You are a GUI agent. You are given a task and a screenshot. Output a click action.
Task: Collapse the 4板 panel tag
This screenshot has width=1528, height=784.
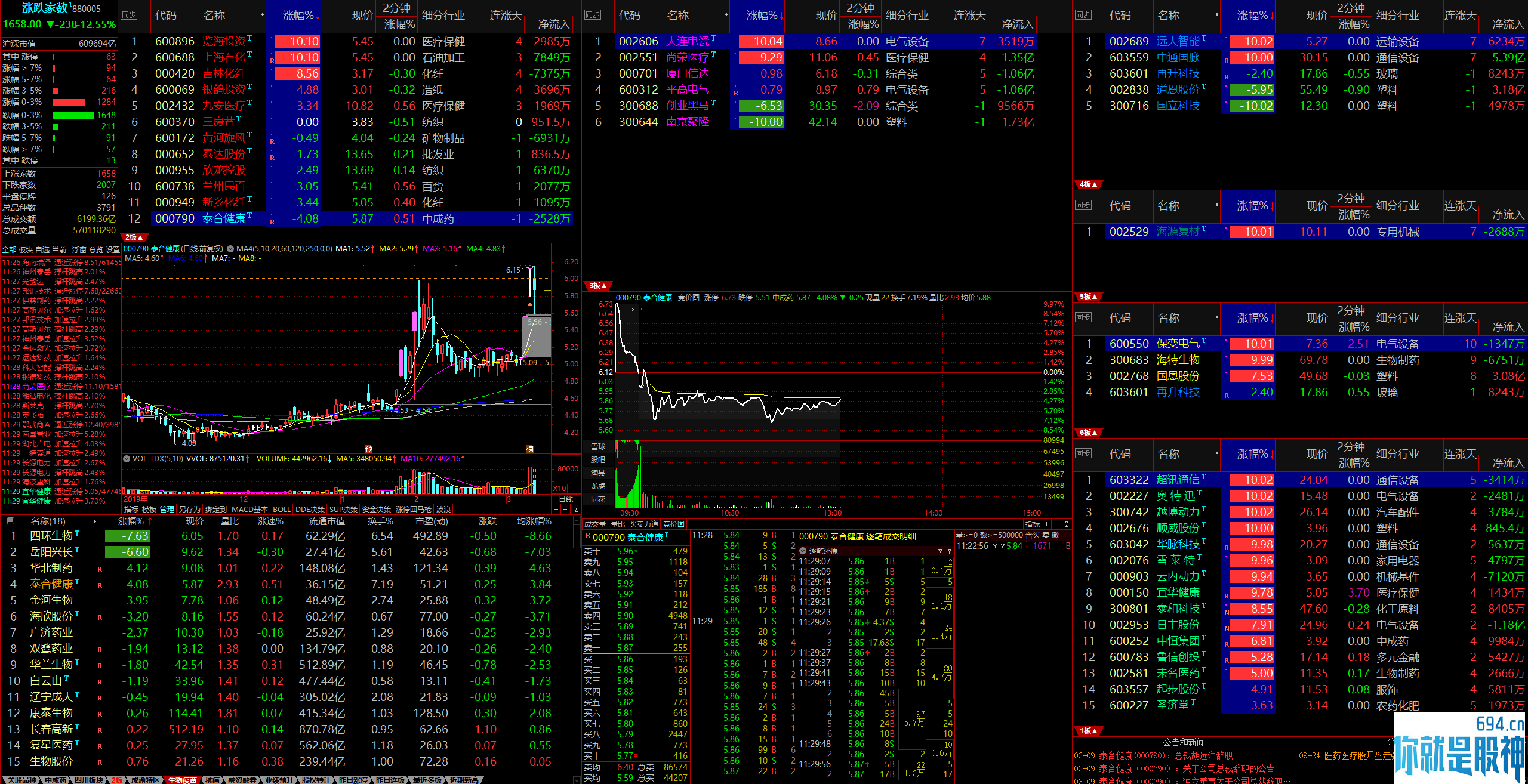[x=1088, y=184]
